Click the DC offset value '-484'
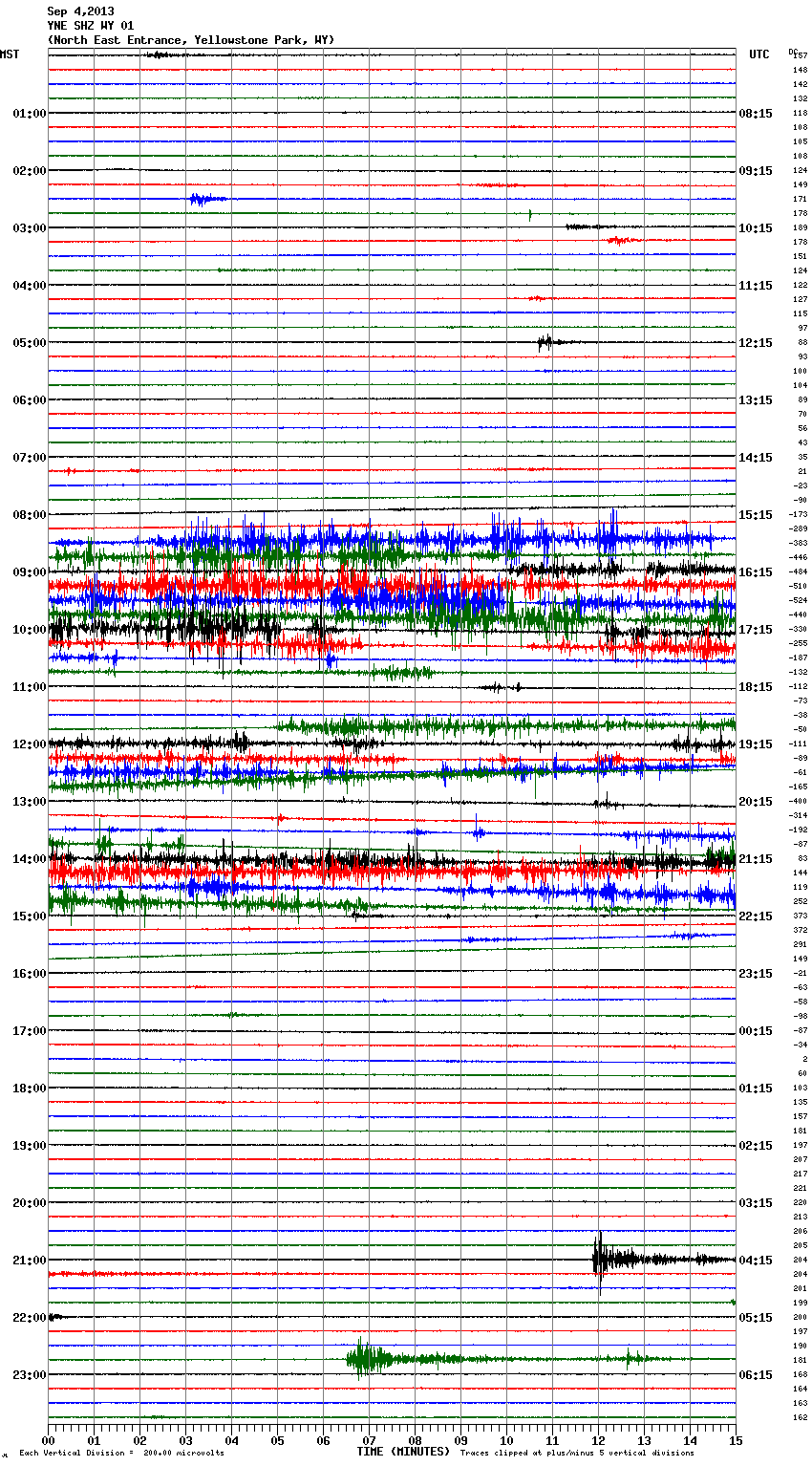The image size is (812, 1466). click(x=798, y=572)
